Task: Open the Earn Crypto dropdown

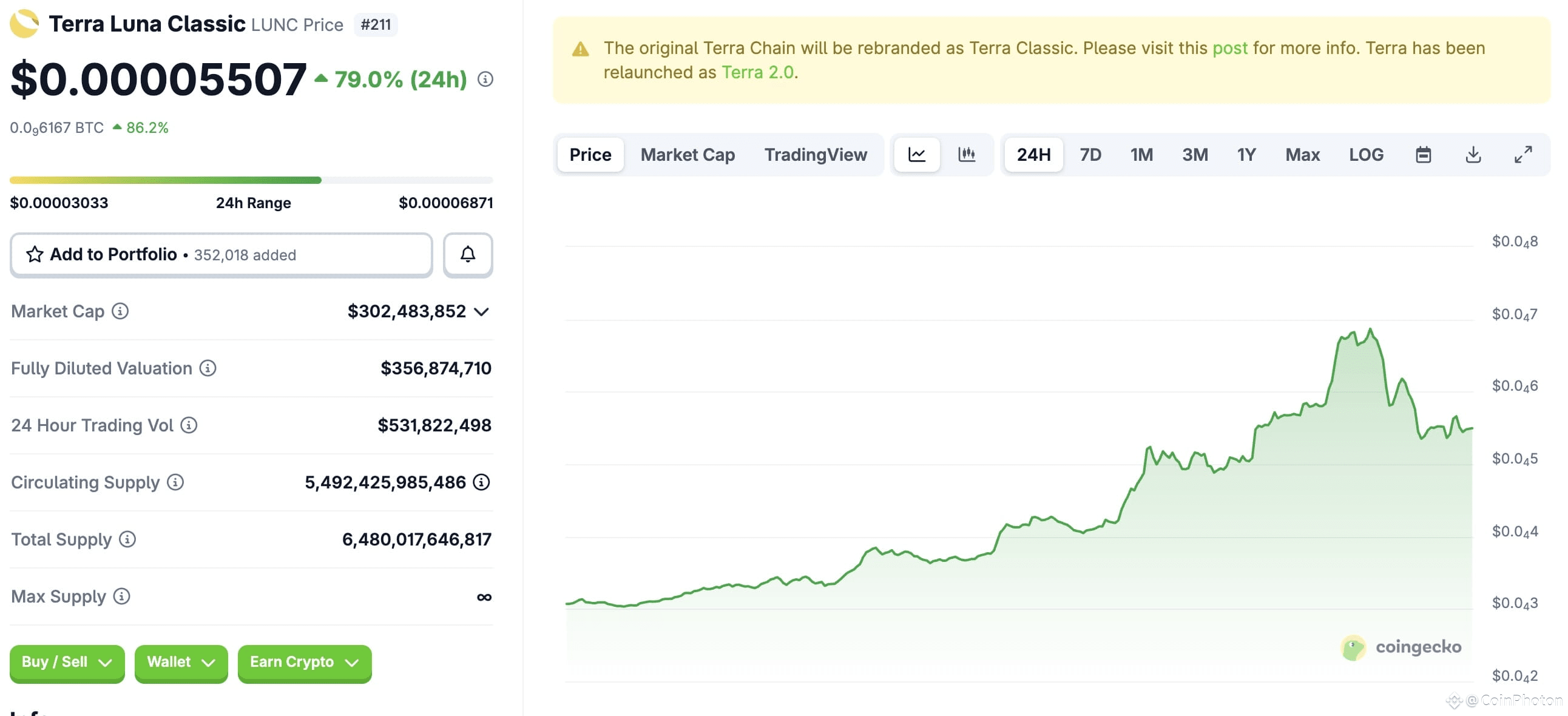Action: [x=305, y=662]
